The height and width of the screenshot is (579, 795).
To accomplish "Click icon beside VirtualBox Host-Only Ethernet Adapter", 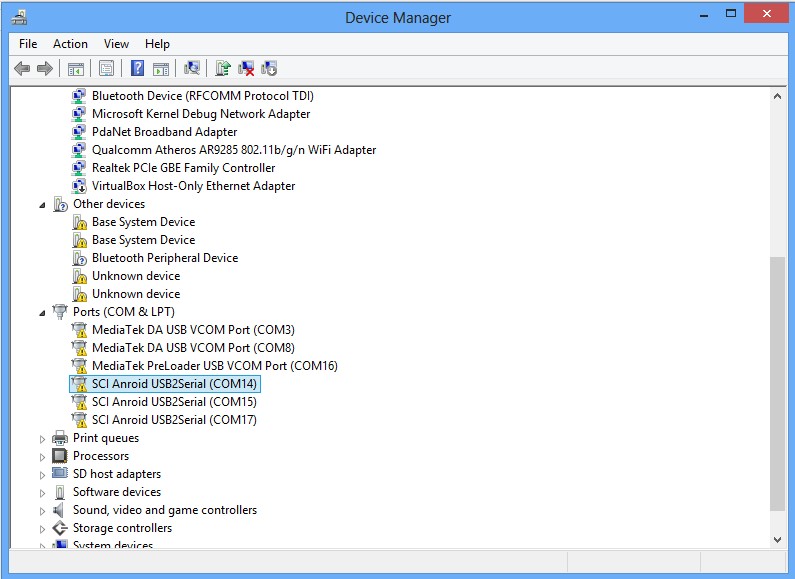I will click(x=79, y=186).
